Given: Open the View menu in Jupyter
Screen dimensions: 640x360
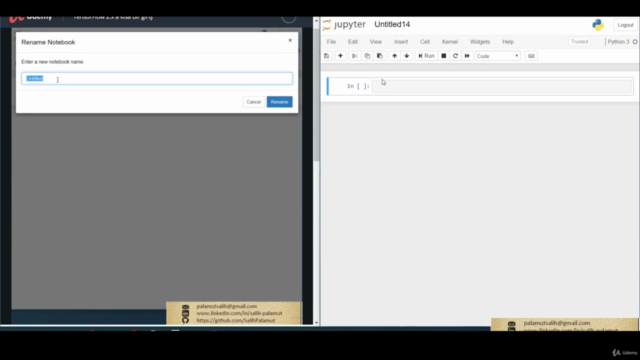Looking at the screenshot, I should [x=376, y=42].
